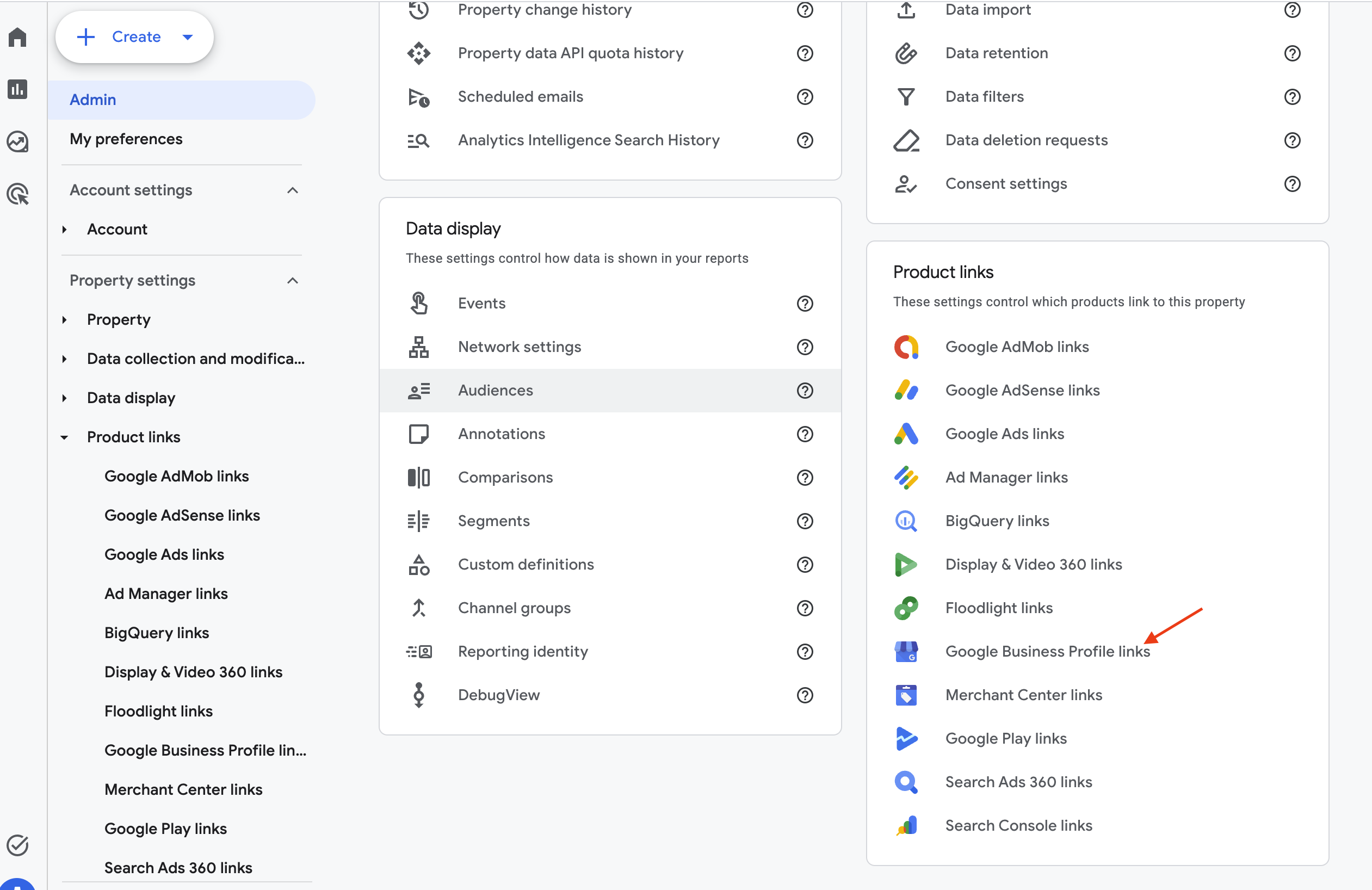Viewport: 1372px width, 890px height.
Task: Open the Home icon in left rail
Action: click(17, 38)
